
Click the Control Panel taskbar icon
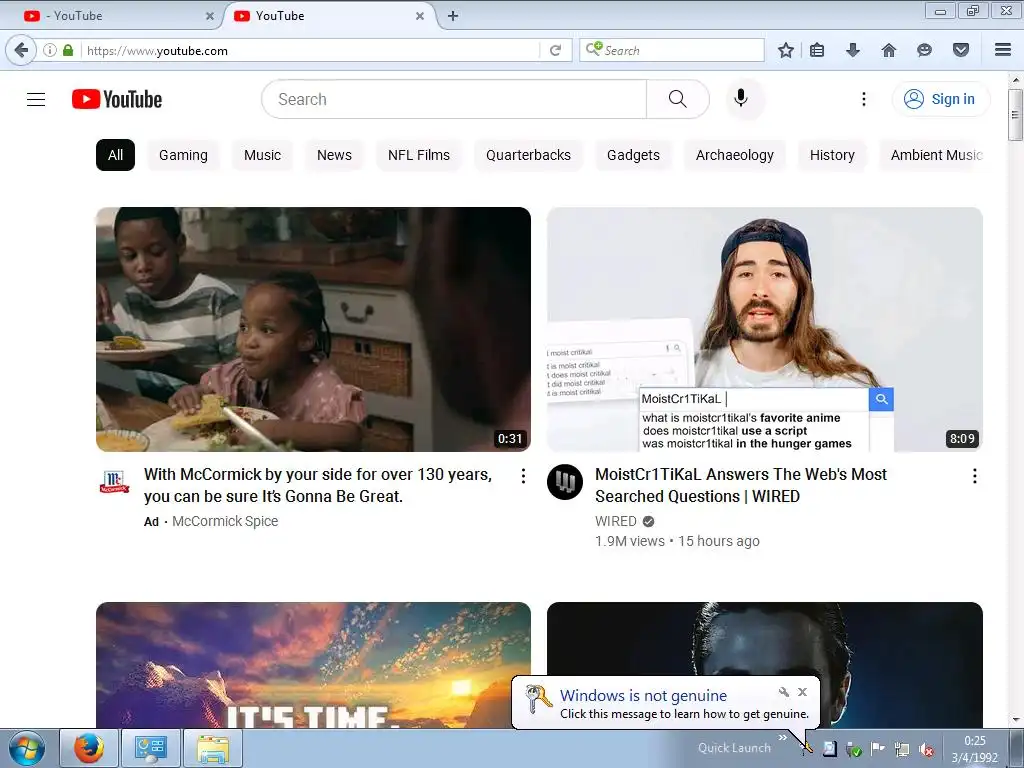click(x=151, y=748)
